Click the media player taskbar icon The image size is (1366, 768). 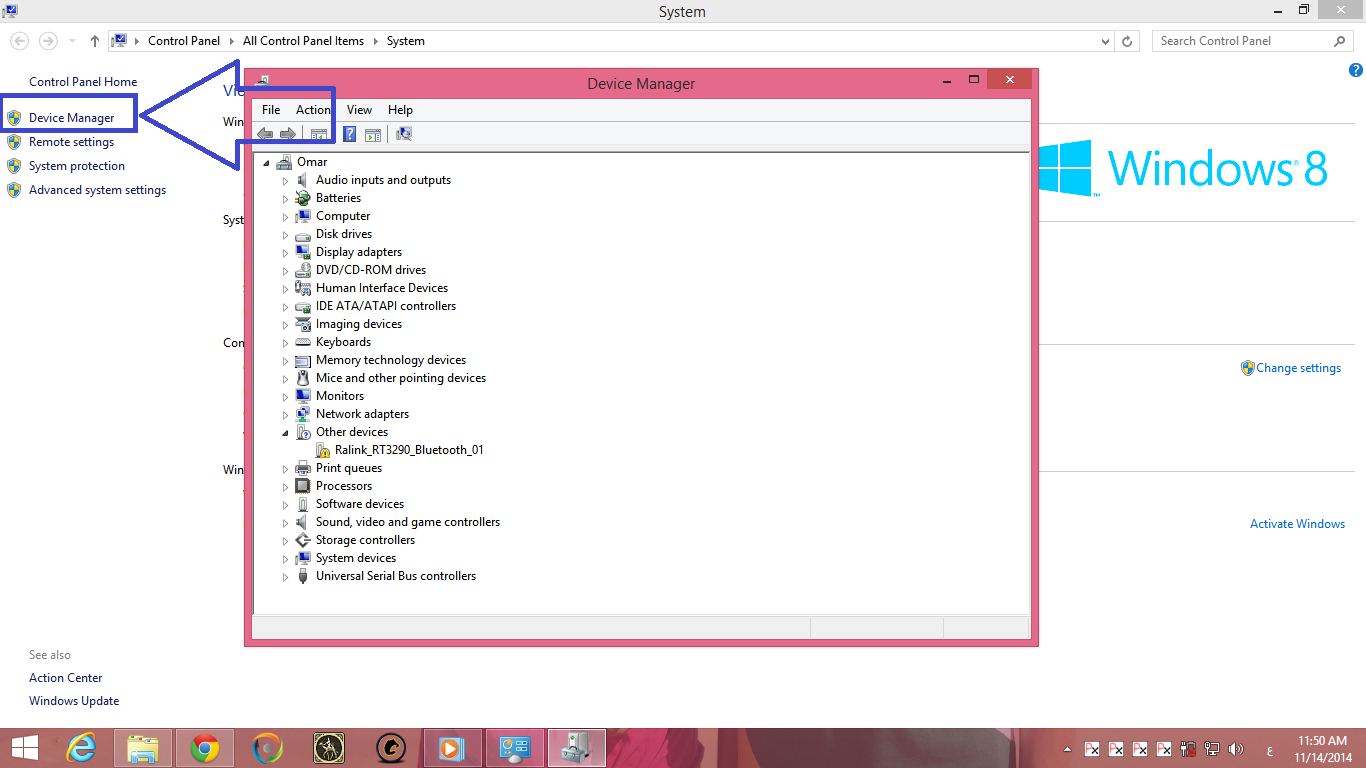(x=453, y=747)
